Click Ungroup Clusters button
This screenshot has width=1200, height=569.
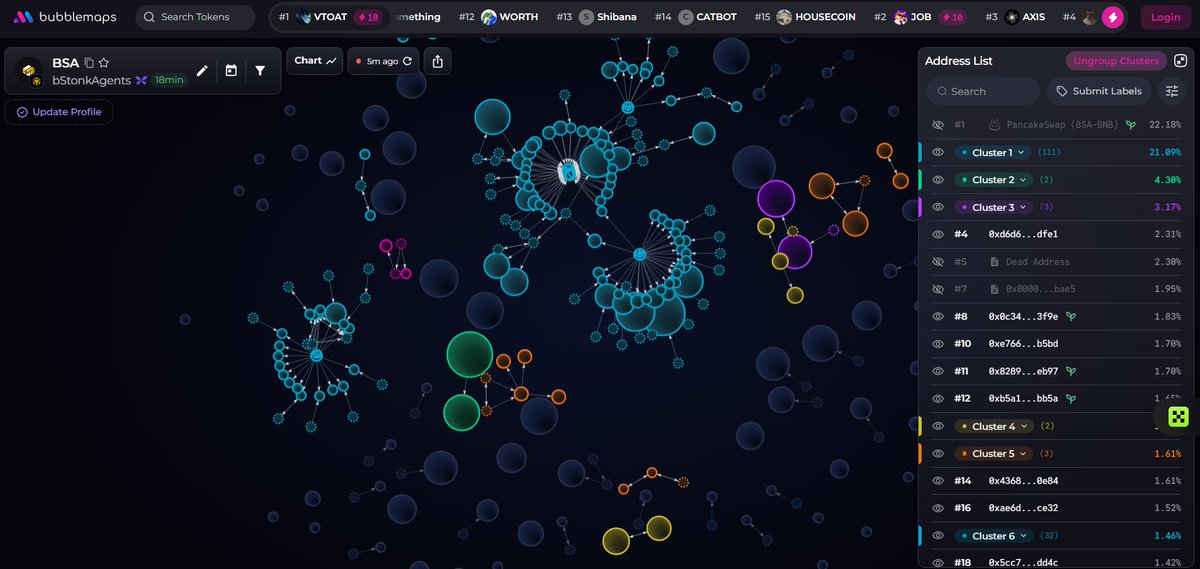pyautogui.click(x=1115, y=61)
